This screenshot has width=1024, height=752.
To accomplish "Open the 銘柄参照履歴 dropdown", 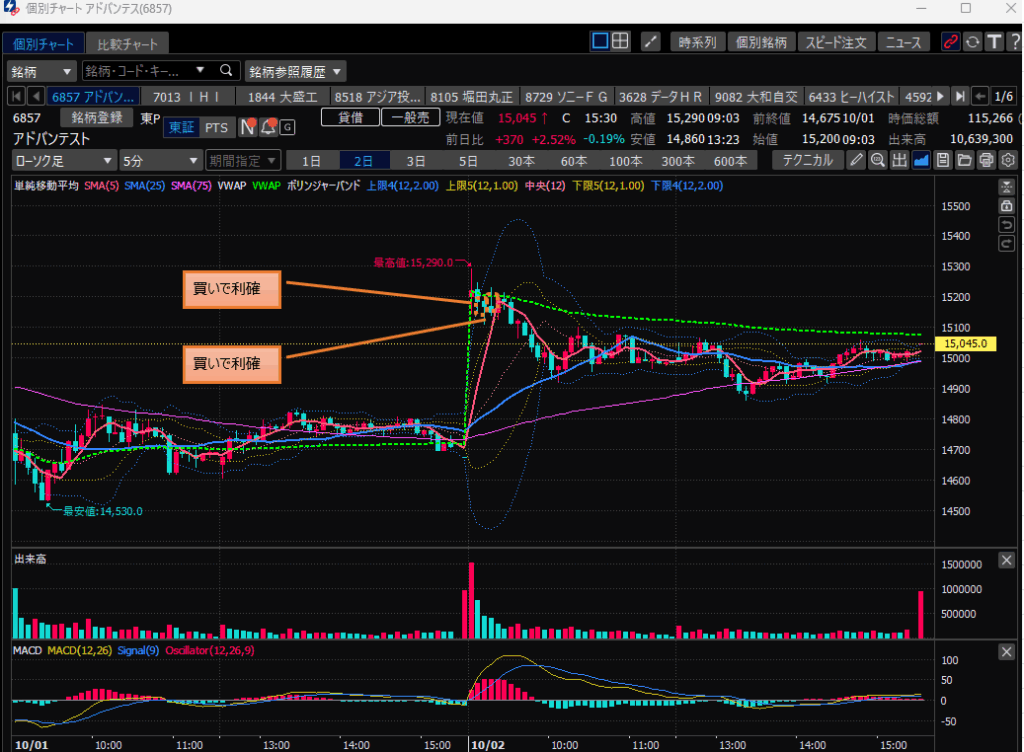I will [296, 71].
